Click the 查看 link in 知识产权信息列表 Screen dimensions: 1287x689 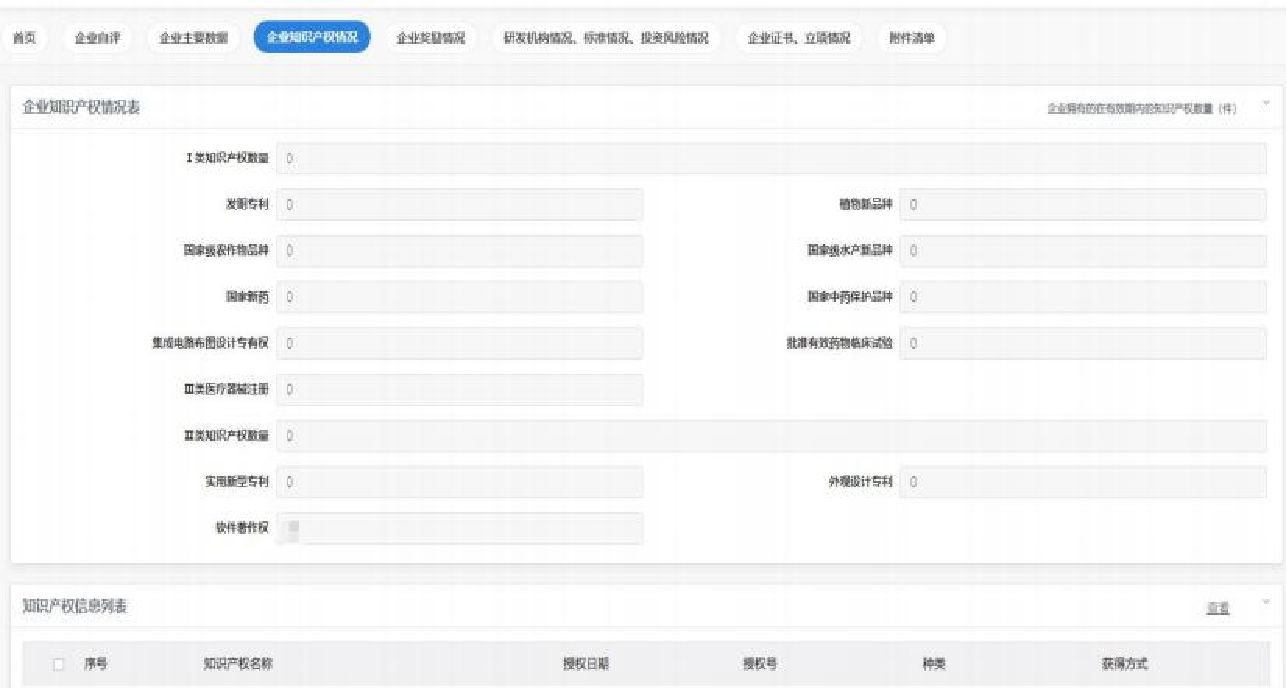(x=1218, y=608)
